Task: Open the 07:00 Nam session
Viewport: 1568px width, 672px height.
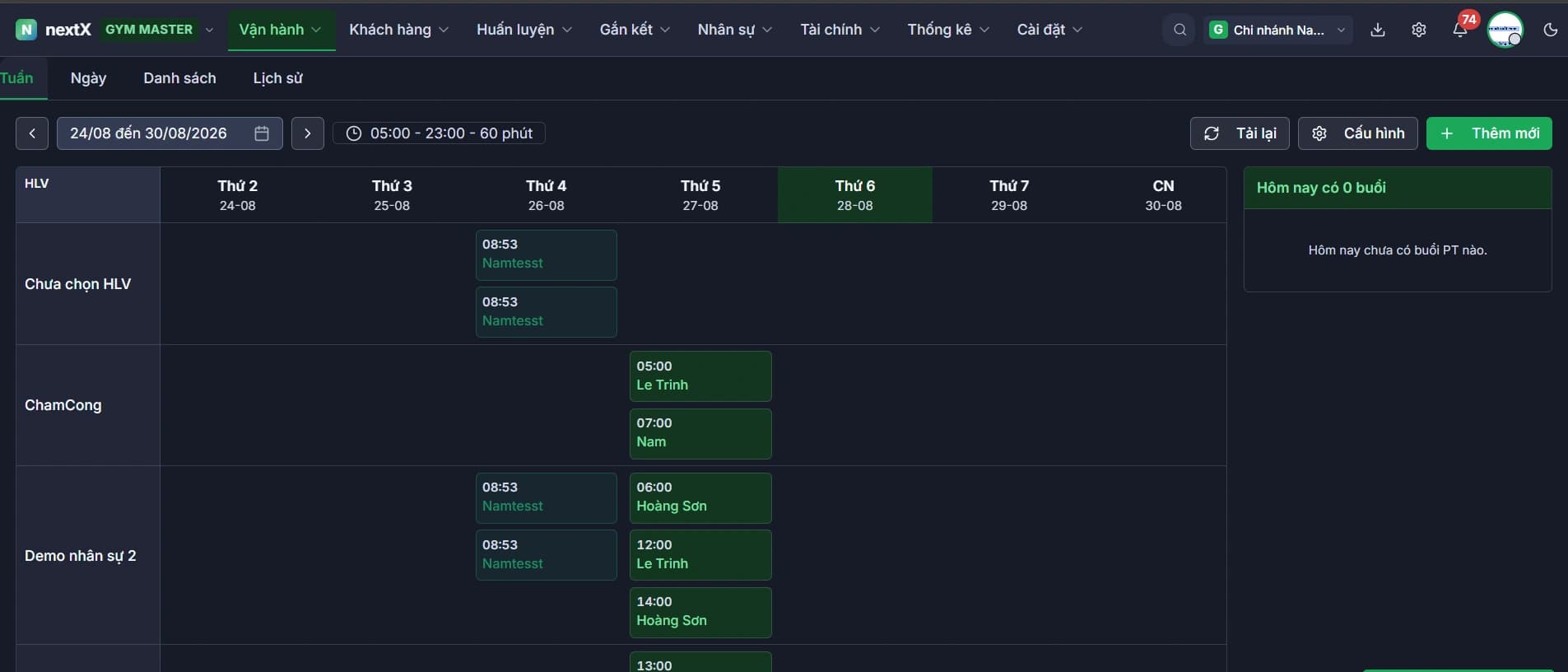Action: 700,433
